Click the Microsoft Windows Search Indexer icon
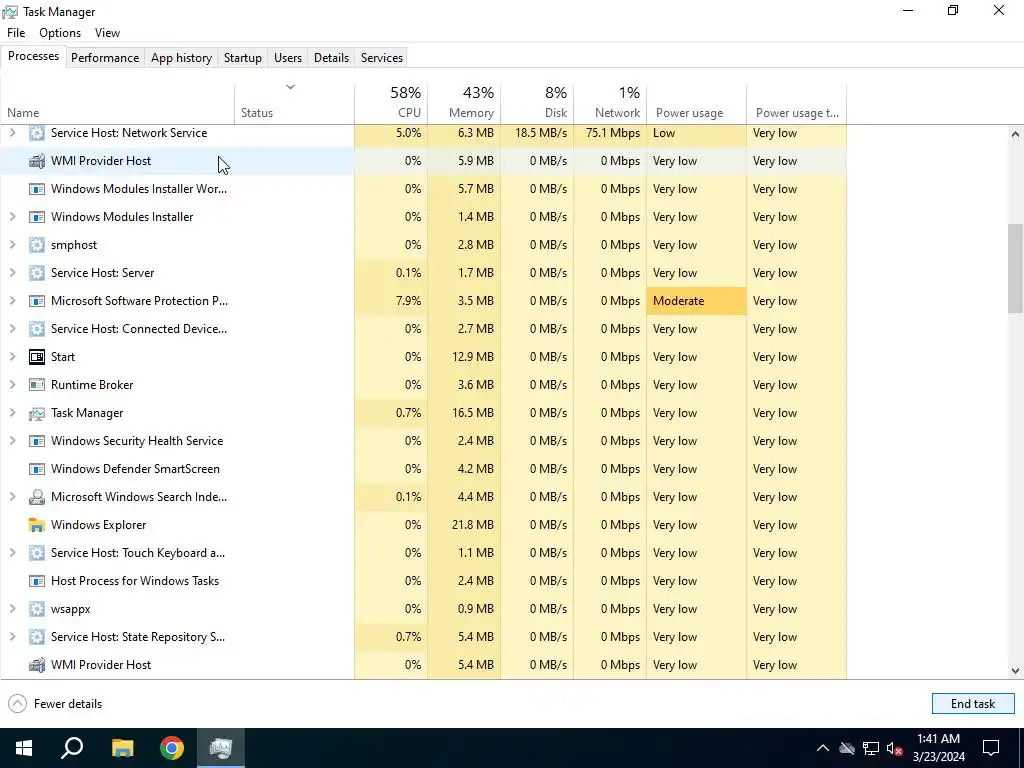The width and height of the screenshot is (1024, 768). pos(37,497)
